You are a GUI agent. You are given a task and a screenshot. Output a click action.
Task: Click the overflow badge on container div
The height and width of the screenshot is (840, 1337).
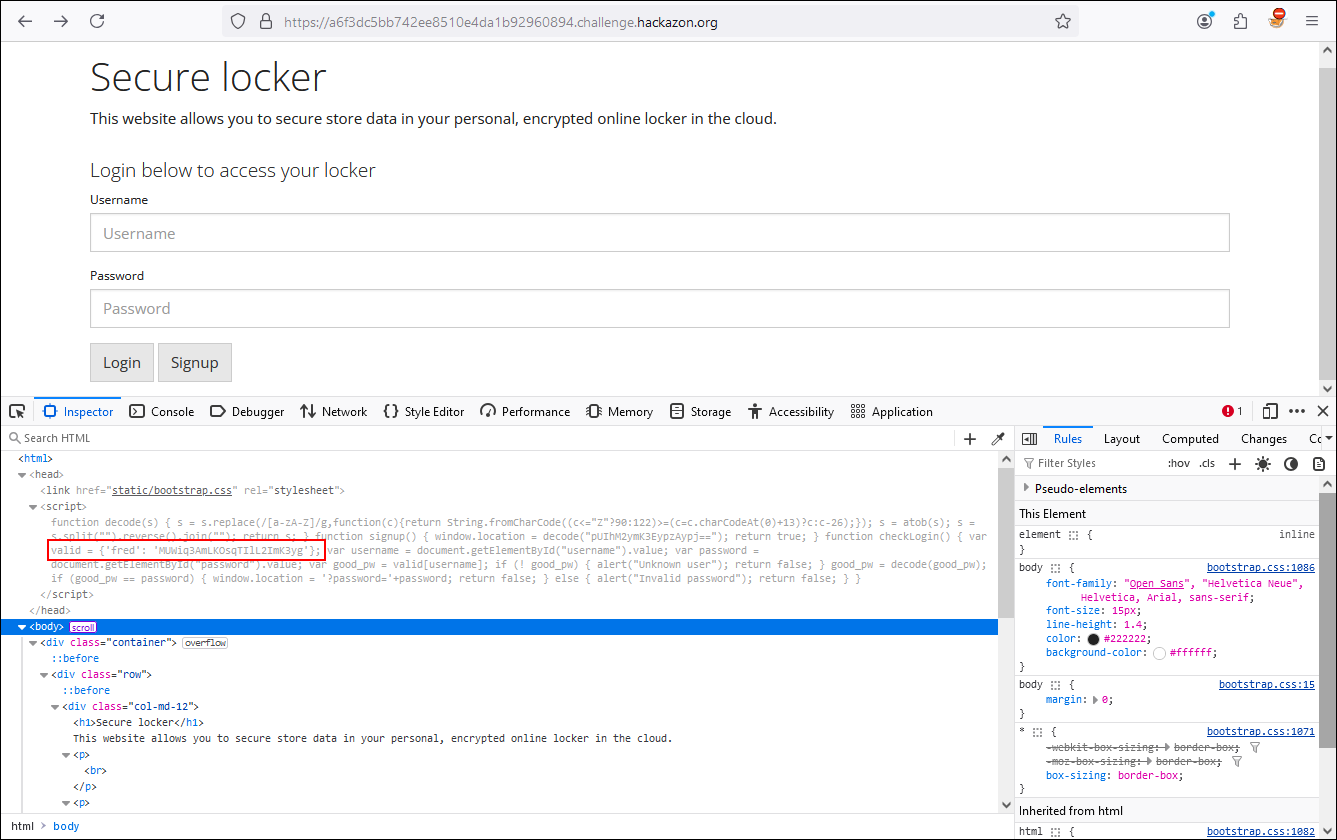(205, 643)
